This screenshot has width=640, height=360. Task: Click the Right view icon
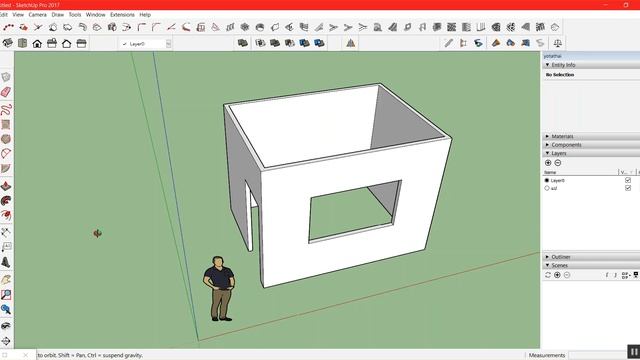(52, 43)
